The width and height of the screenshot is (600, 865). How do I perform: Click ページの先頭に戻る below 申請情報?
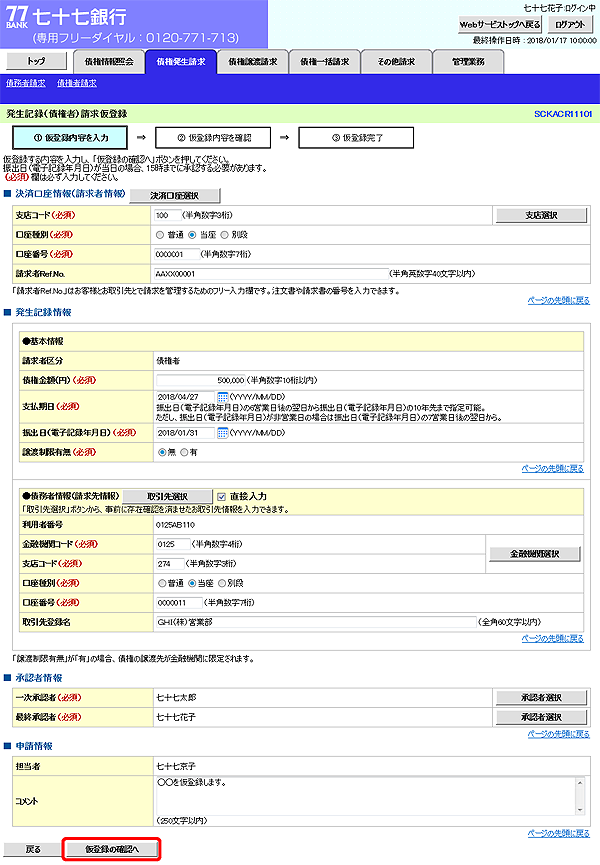coord(559,834)
